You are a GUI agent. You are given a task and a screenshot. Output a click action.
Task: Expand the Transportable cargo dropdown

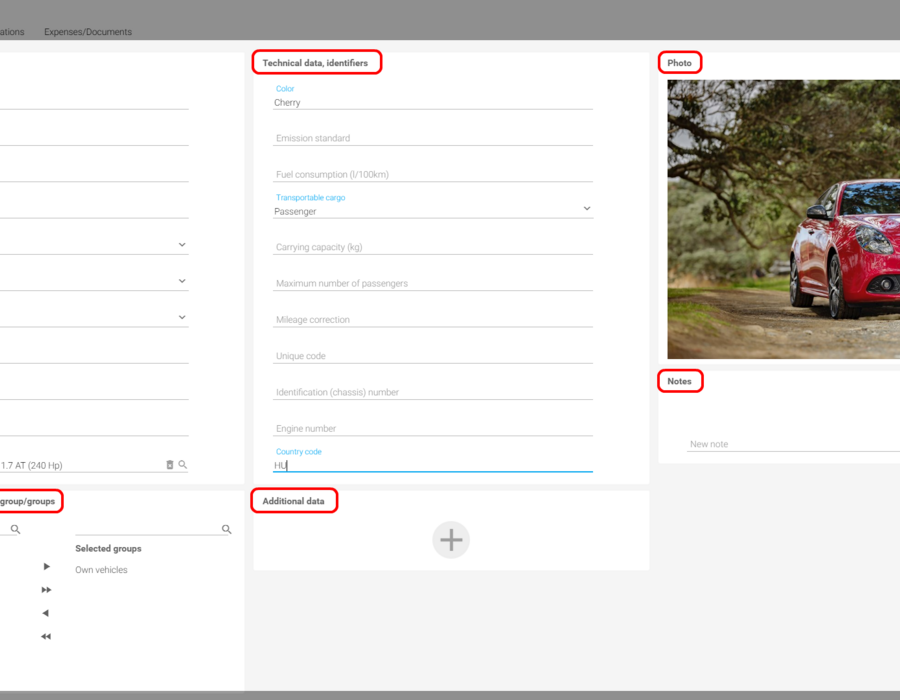(587, 208)
